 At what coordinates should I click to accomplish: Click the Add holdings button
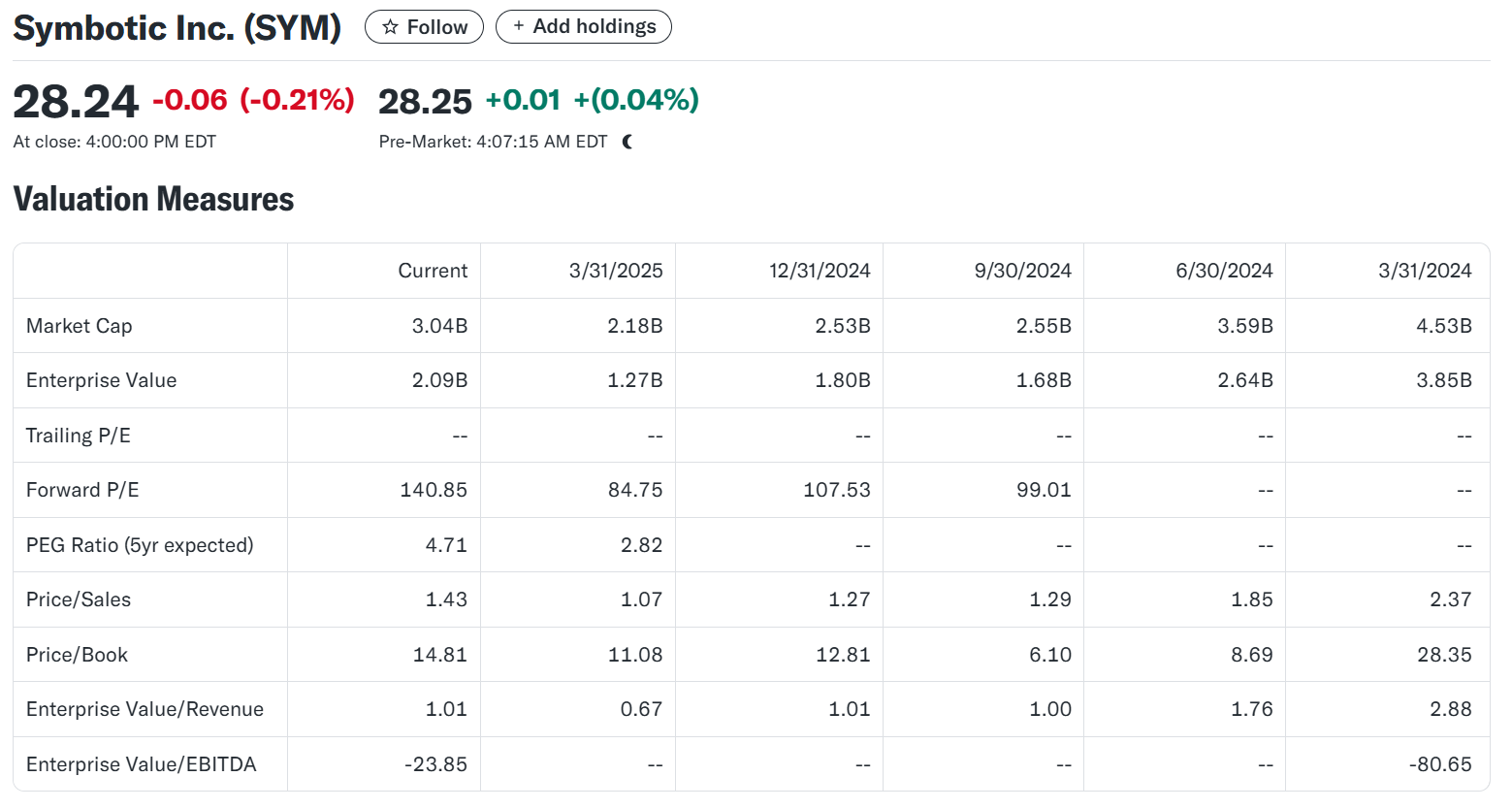pyautogui.click(x=584, y=26)
